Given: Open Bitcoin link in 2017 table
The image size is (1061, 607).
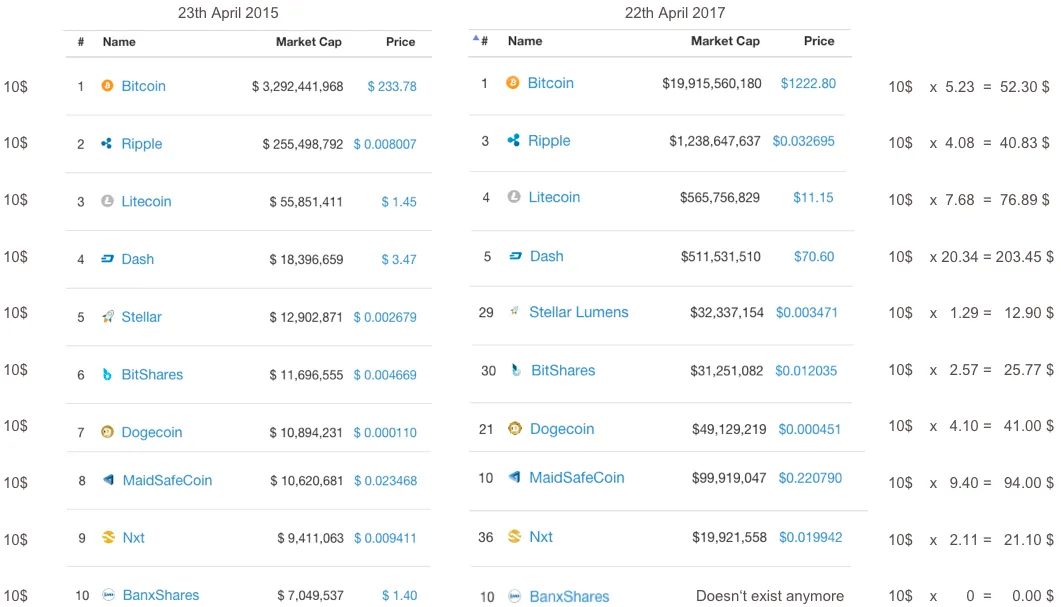Looking at the screenshot, I should pyautogui.click(x=551, y=83).
